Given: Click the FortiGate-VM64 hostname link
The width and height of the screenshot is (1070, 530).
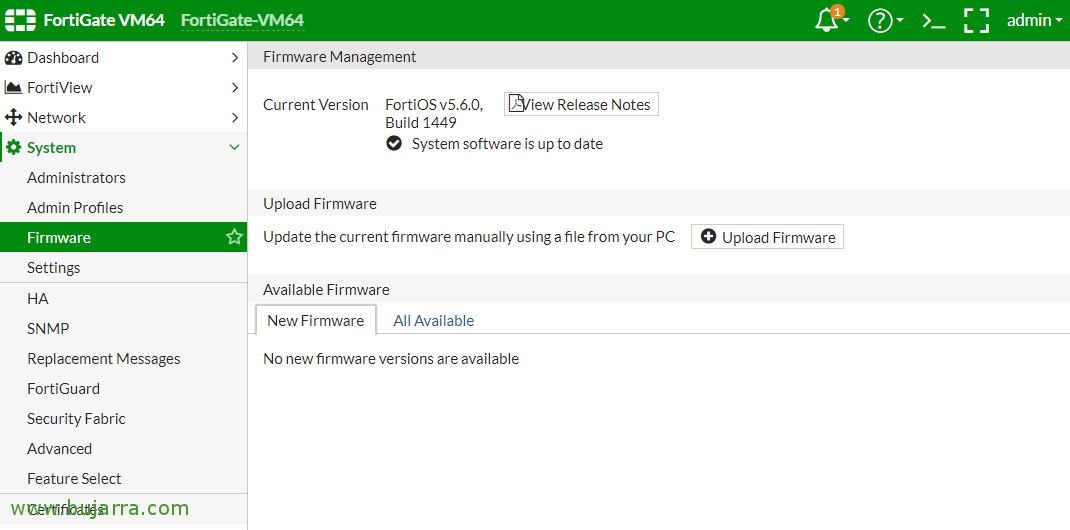Looking at the screenshot, I should (242, 20).
